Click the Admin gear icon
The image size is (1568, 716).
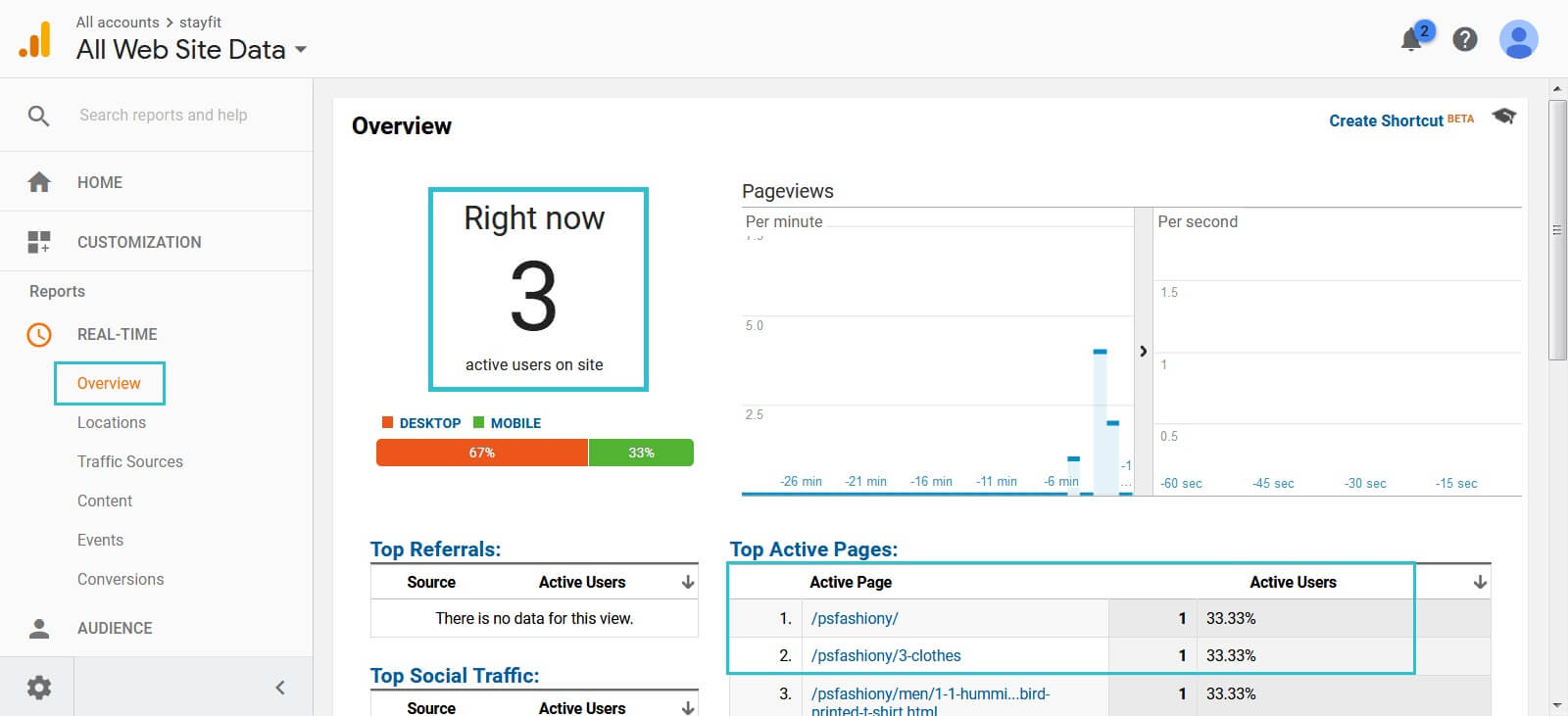39,688
